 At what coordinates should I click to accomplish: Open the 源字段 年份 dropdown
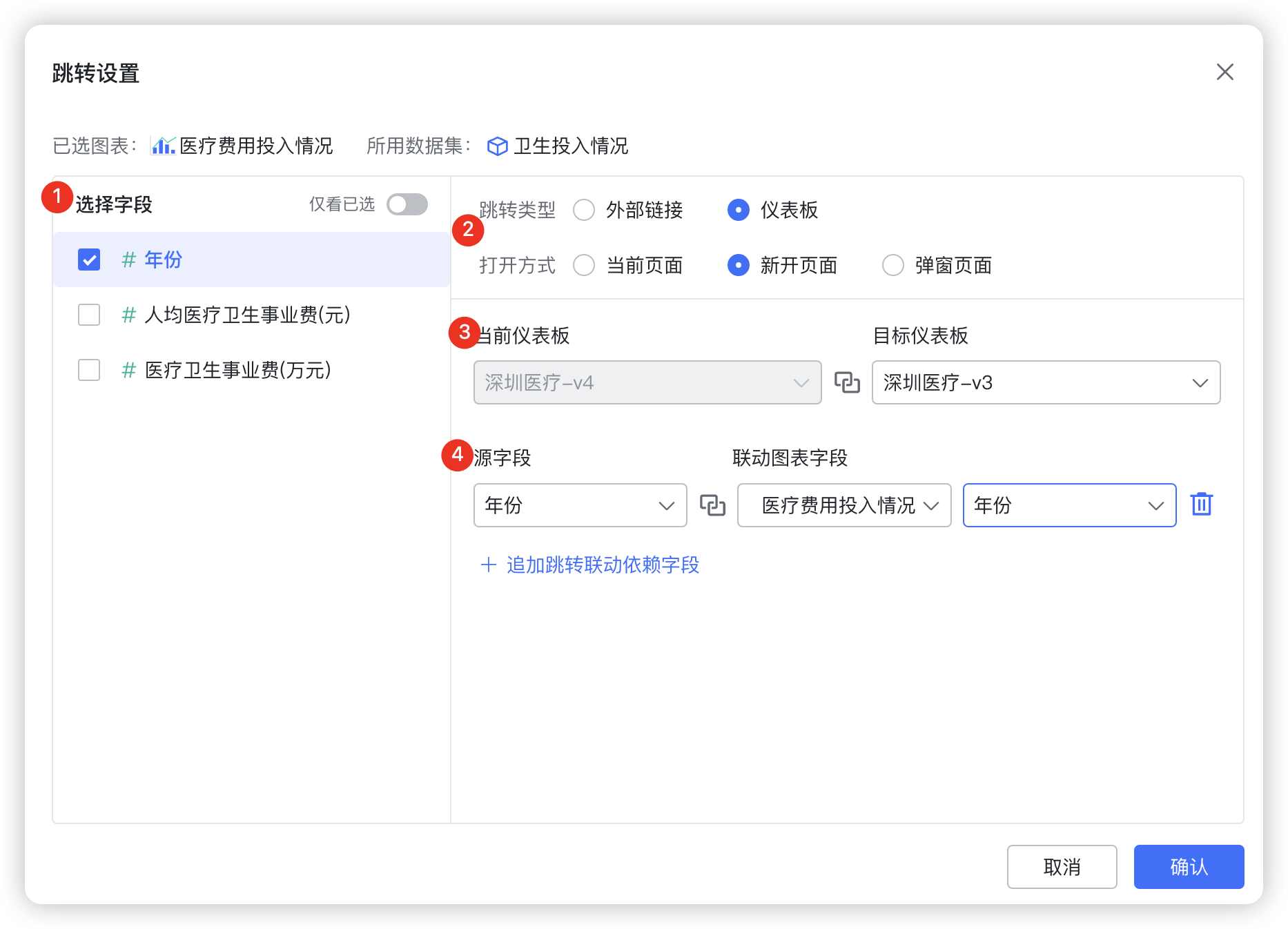[x=580, y=505]
